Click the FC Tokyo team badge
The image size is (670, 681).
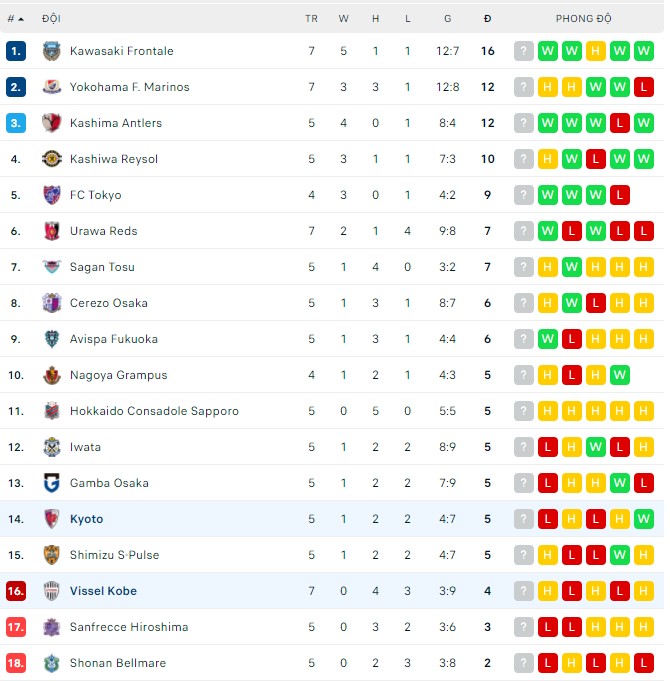coord(52,195)
